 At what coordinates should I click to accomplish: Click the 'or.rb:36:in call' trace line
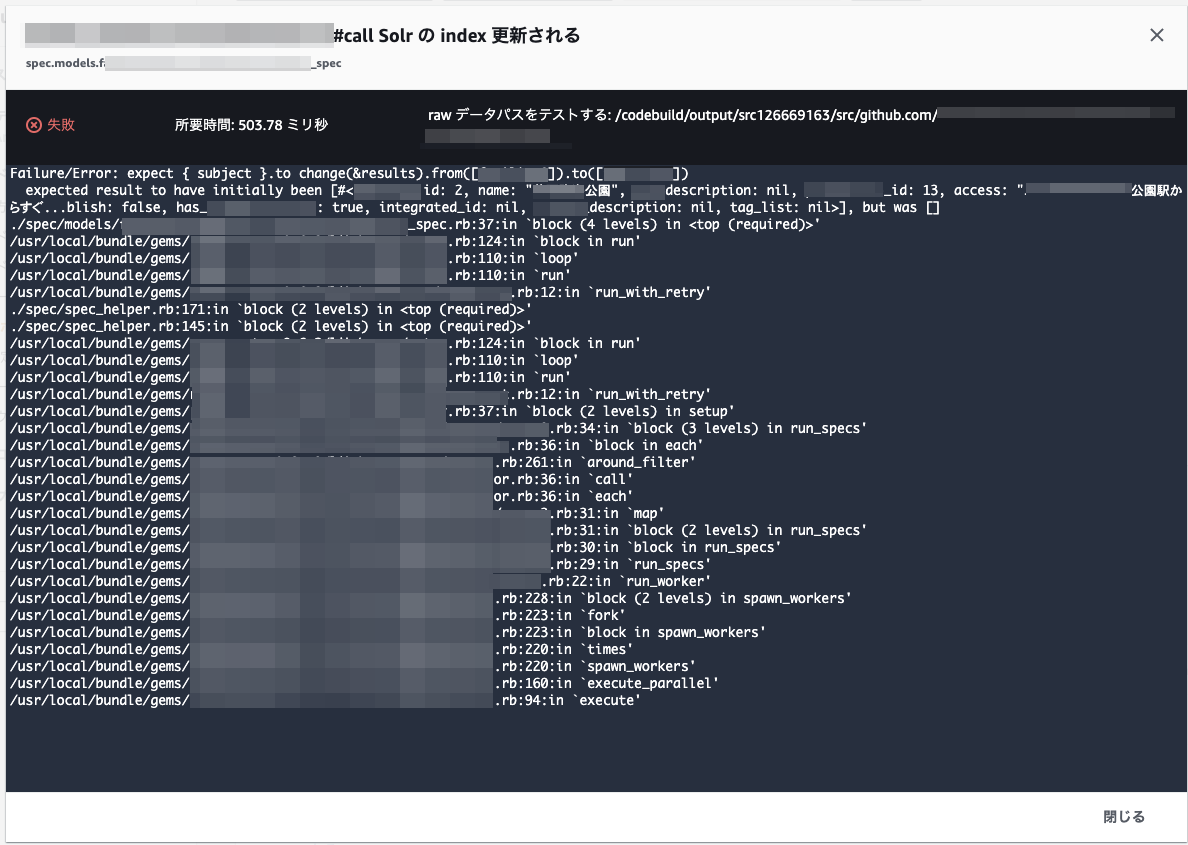click(322, 480)
